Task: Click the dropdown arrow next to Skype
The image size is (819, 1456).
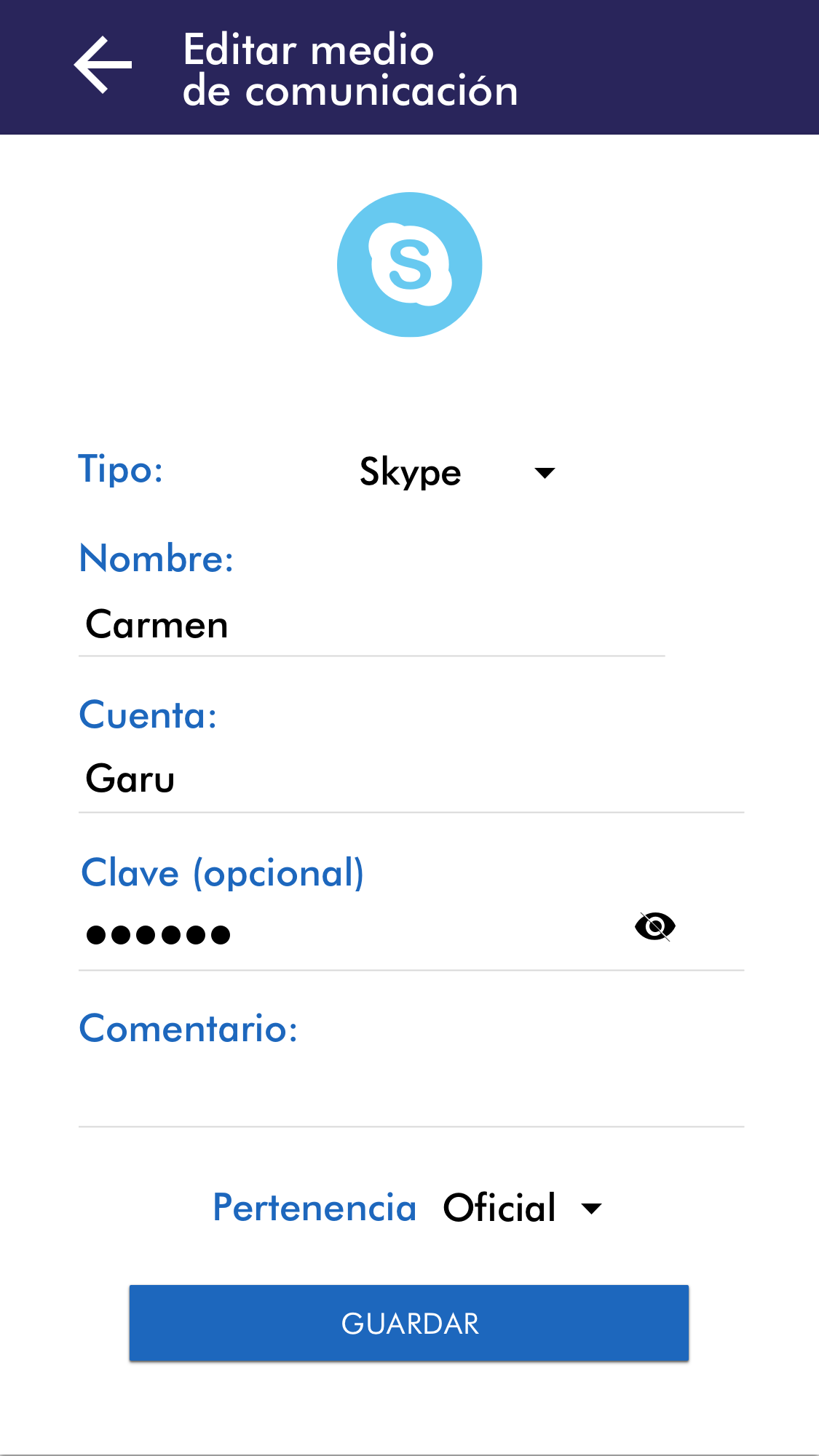Action: [545, 473]
